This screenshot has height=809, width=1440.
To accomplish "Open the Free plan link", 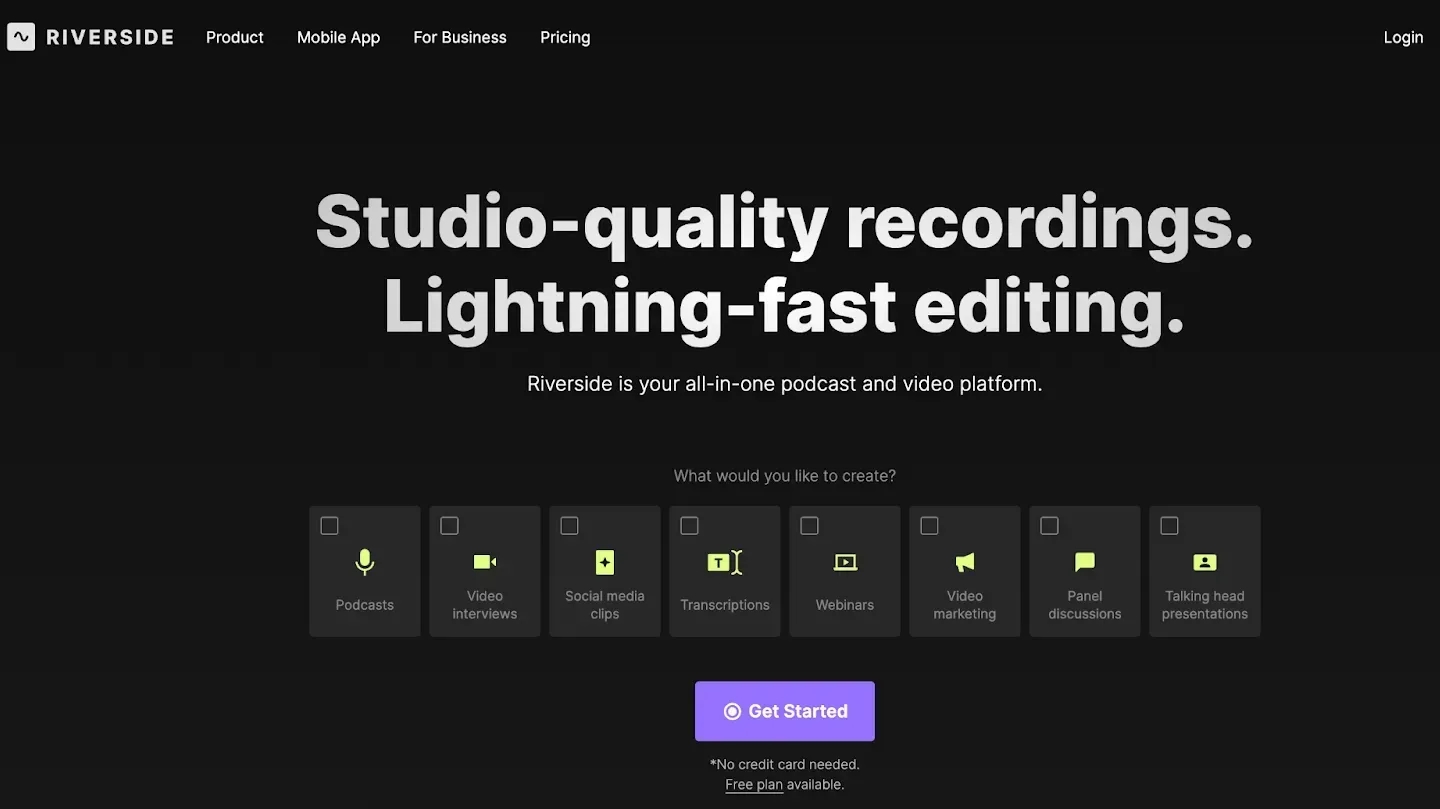I will [x=754, y=785].
